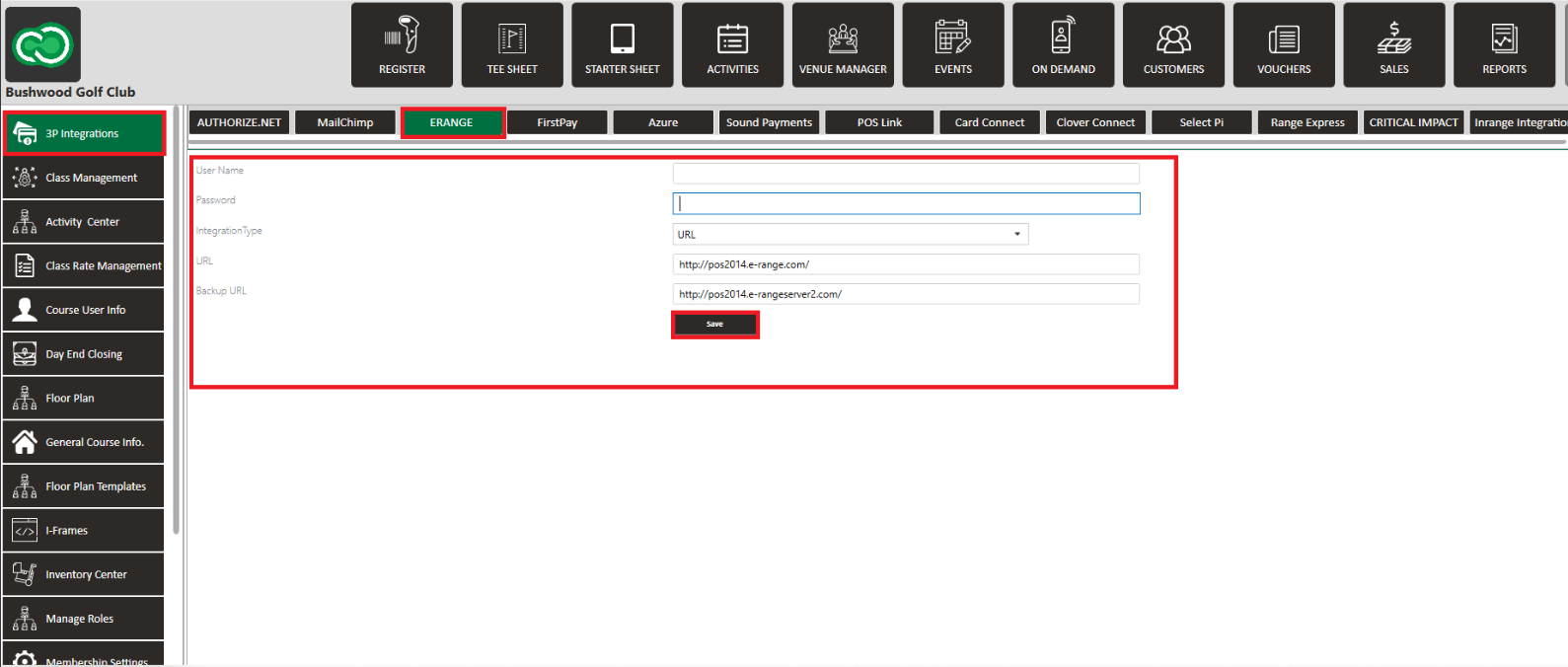Screen dimensions: 1568x667
Task: Open Inventory Center in sidebar
Action: point(84,574)
